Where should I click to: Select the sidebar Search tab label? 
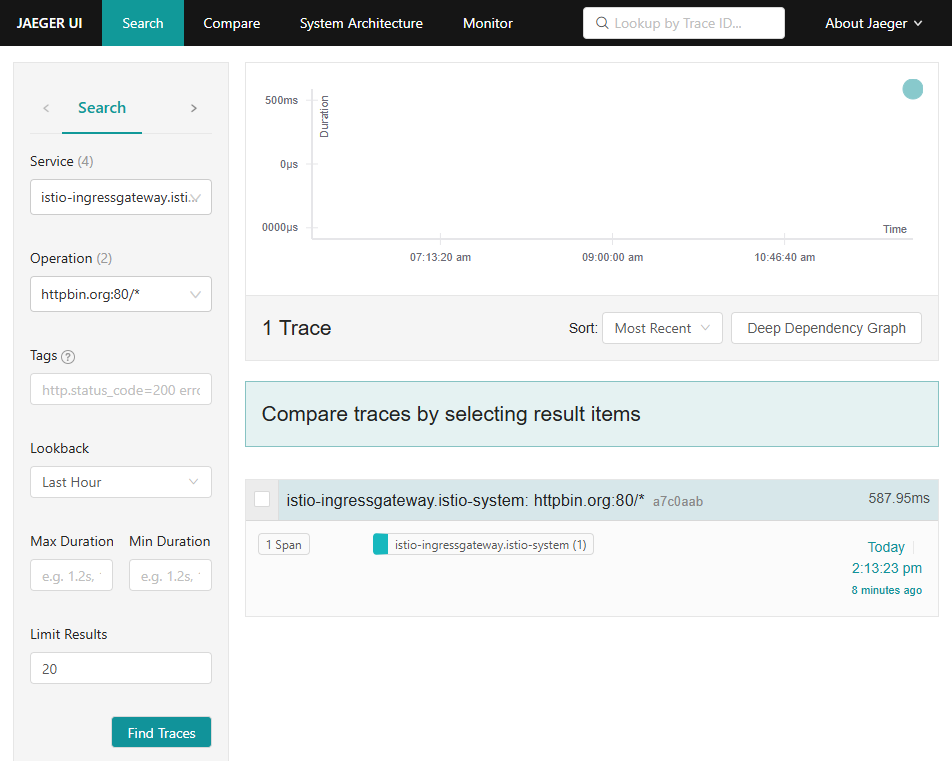point(102,107)
